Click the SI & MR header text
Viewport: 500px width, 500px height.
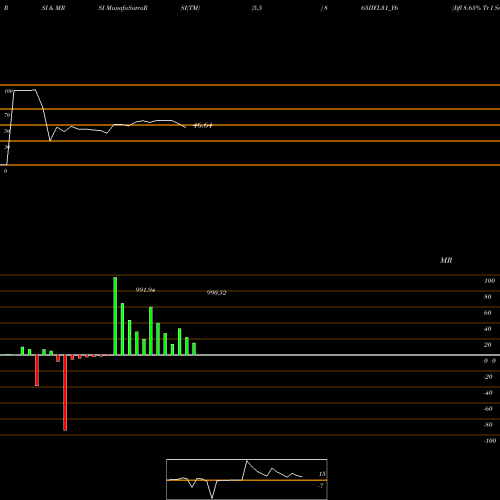click(53, 8)
